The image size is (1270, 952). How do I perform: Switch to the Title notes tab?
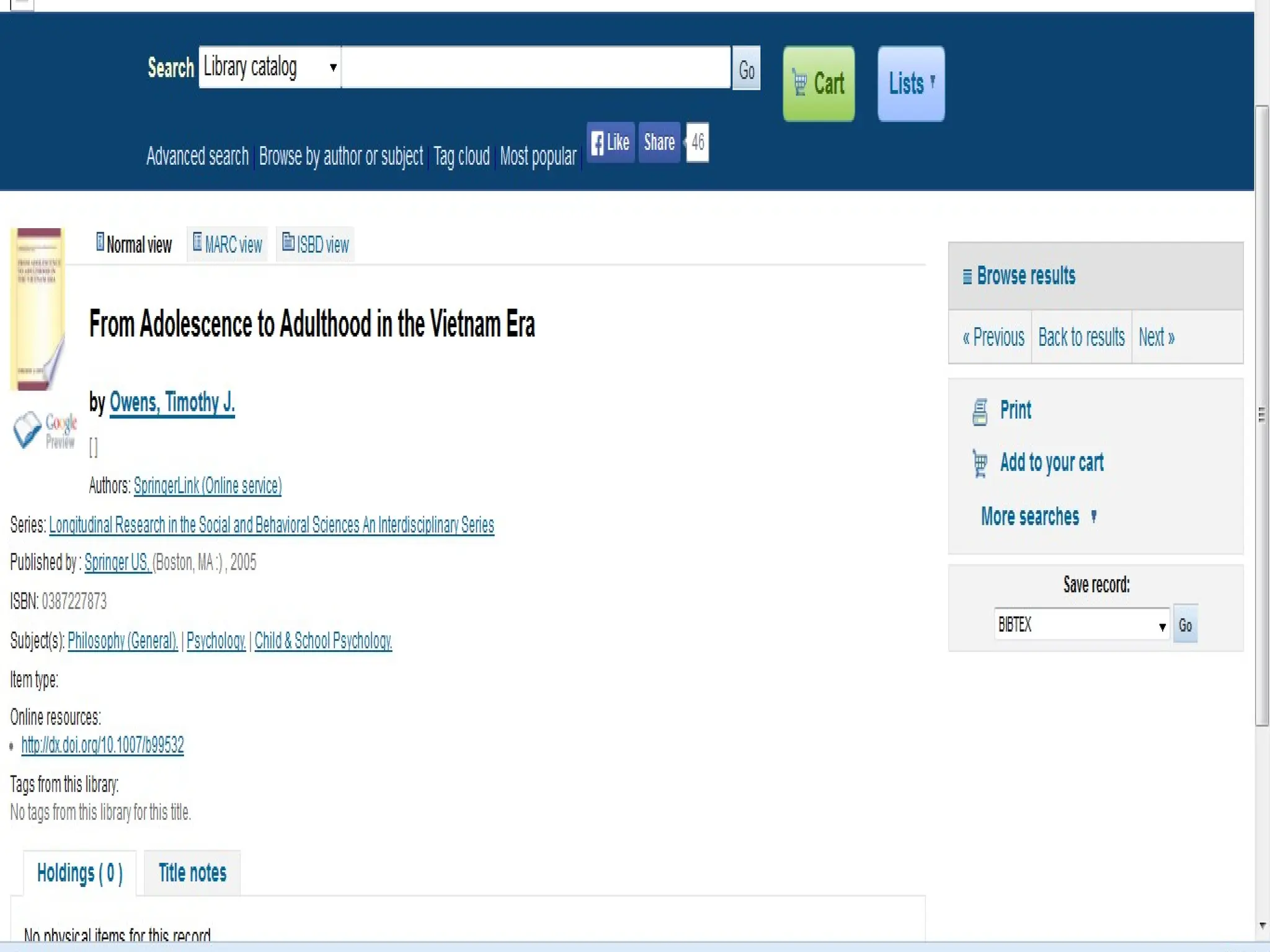[192, 873]
